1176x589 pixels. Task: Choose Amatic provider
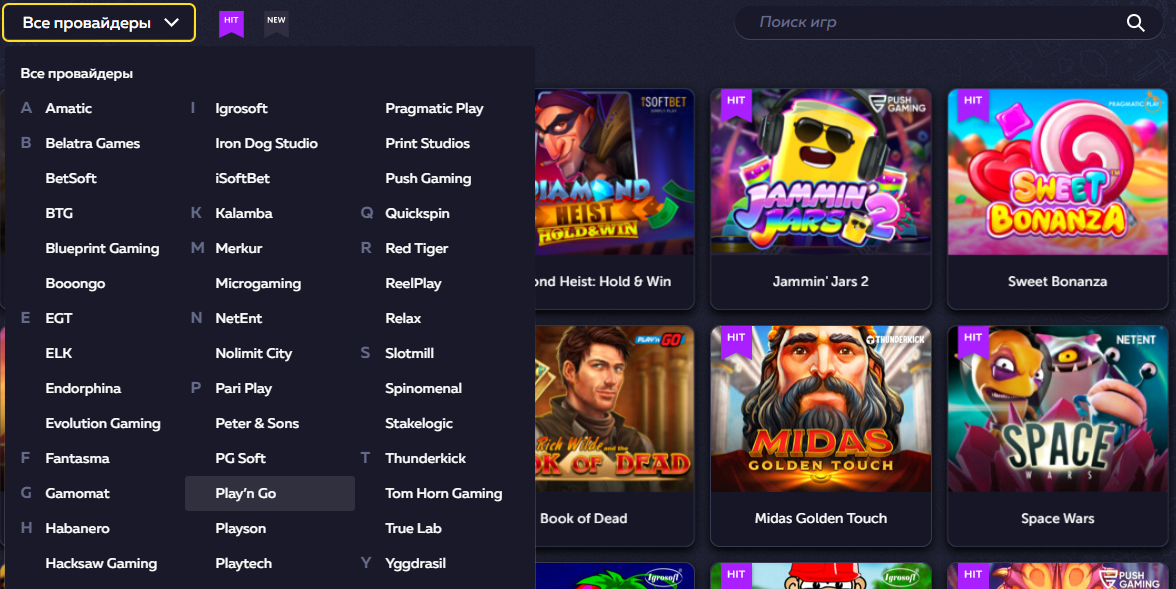click(68, 108)
